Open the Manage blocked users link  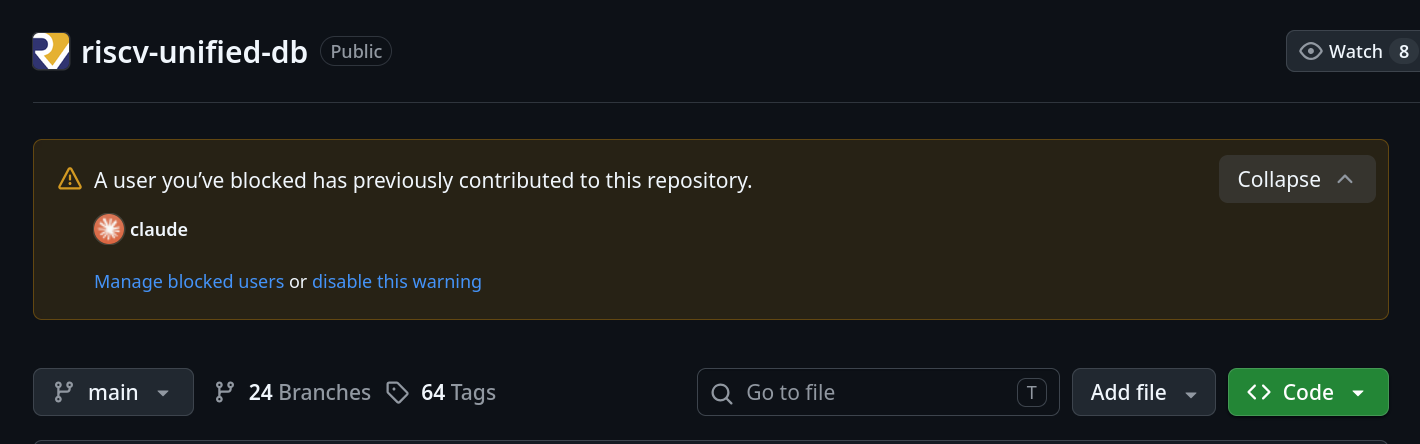[189, 282]
